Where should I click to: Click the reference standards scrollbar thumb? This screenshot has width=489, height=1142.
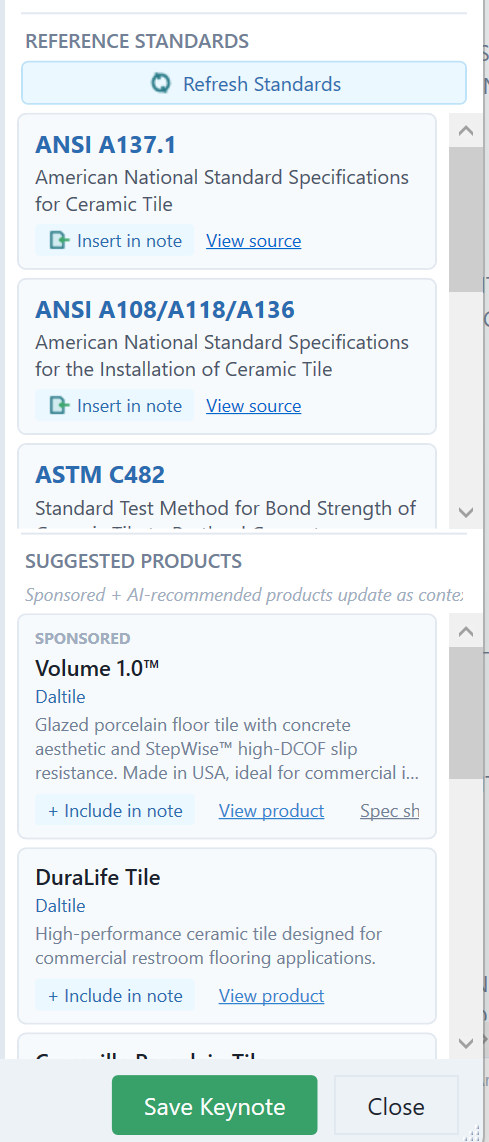click(x=466, y=219)
